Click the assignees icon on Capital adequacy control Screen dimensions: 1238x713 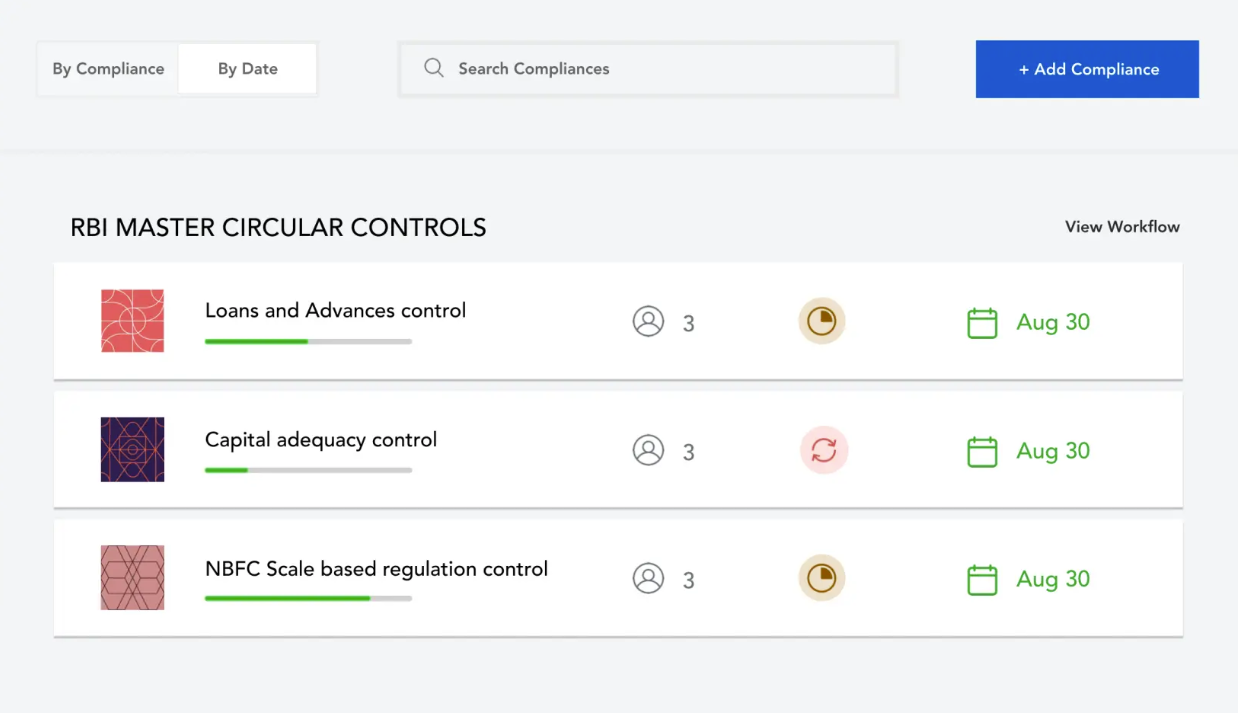[648, 449]
